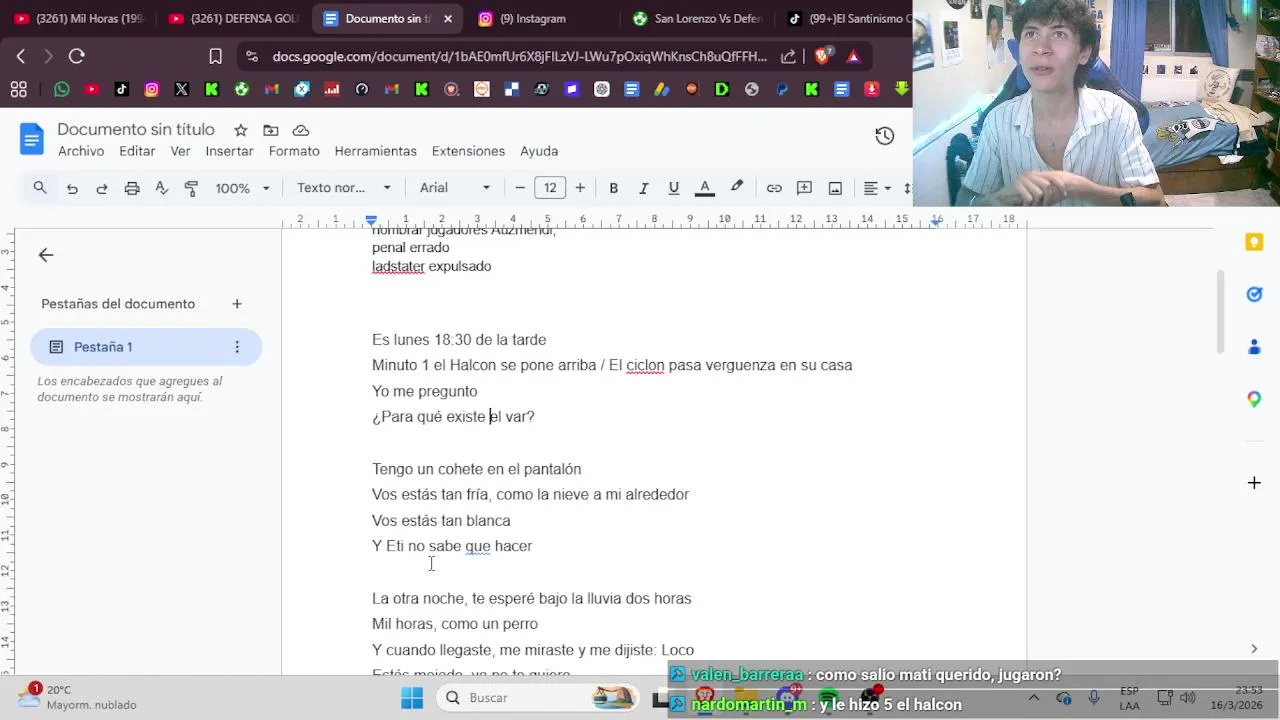Open Google Maps side panel icon
This screenshot has width=1280, height=720.
point(1254,399)
